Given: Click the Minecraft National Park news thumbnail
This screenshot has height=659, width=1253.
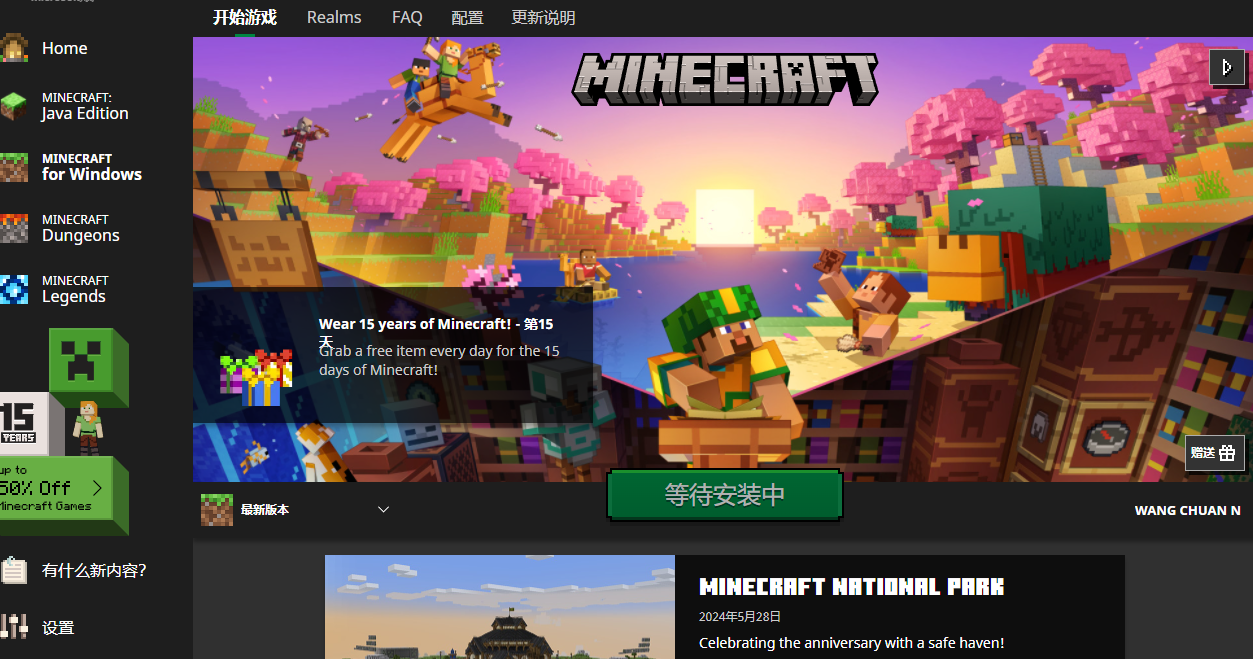Looking at the screenshot, I should point(500,607).
